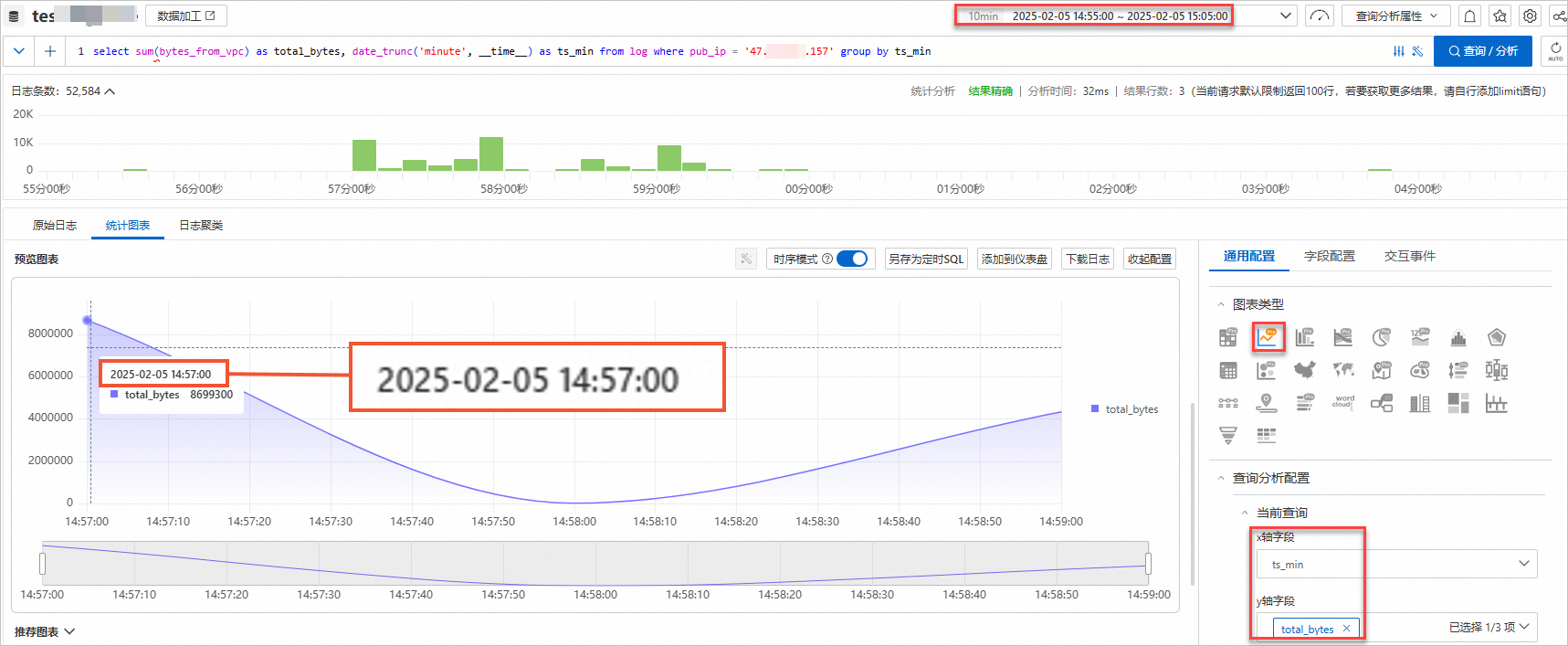Image resolution: width=1568 pixels, height=646 pixels.
Task: Select the heat map Pro chart icon
Action: click(x=1420, y=370)
